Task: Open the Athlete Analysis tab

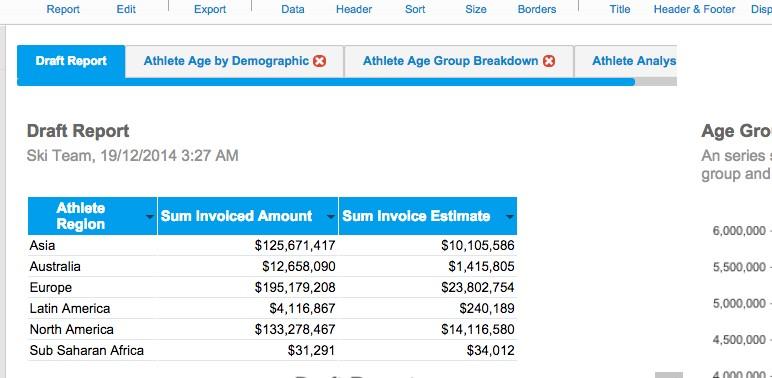Action: point(634,61)
